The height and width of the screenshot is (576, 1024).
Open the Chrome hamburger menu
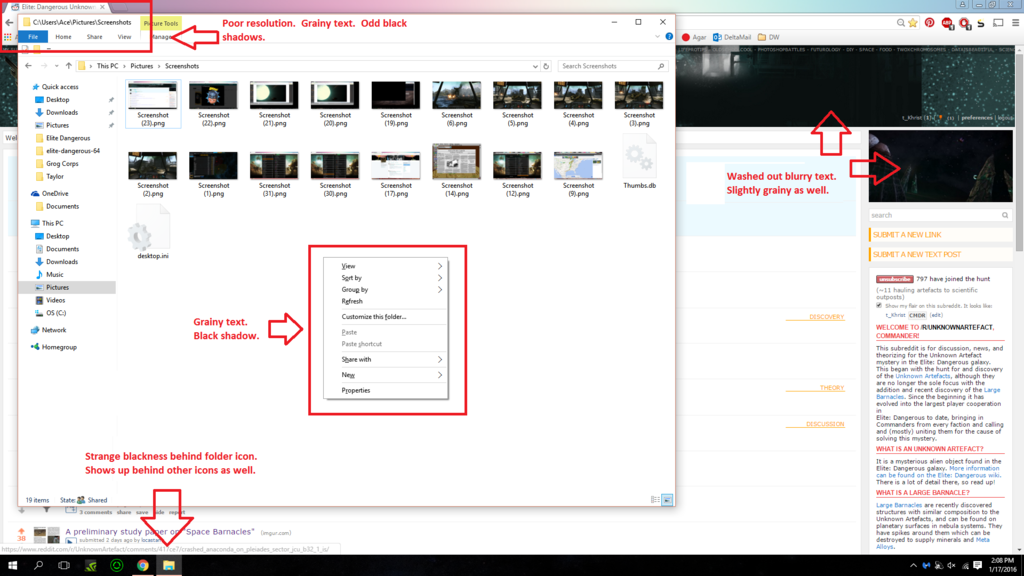(x=1016, y=23)
